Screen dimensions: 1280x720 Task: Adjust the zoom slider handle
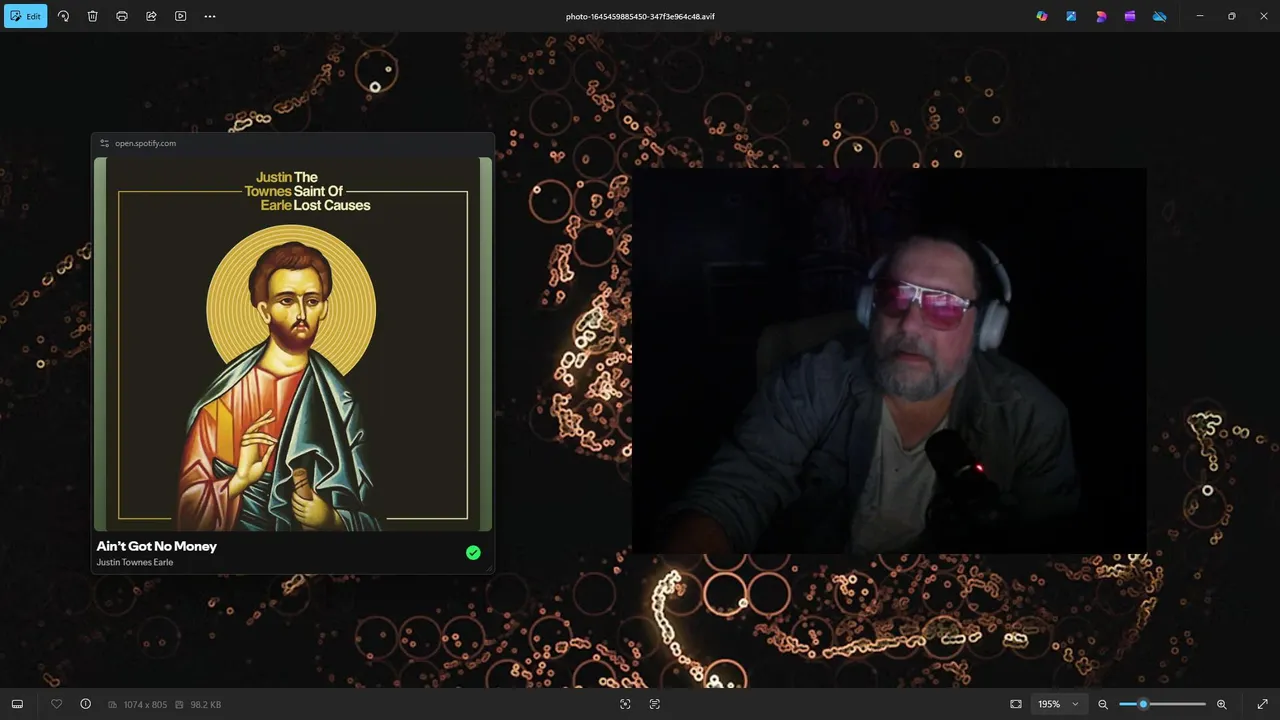(1143, 704)
